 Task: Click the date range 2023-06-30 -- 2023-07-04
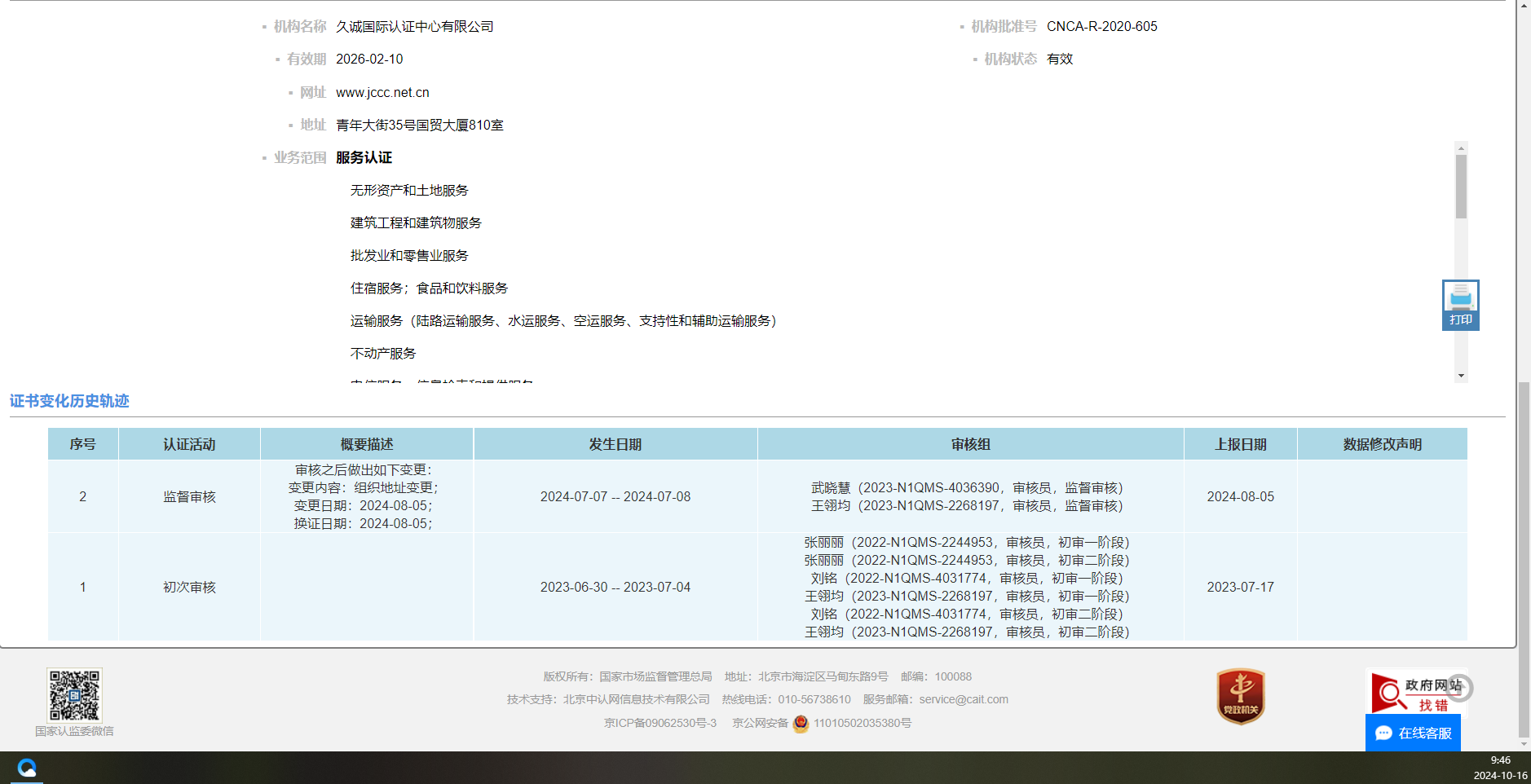point(615,587)
